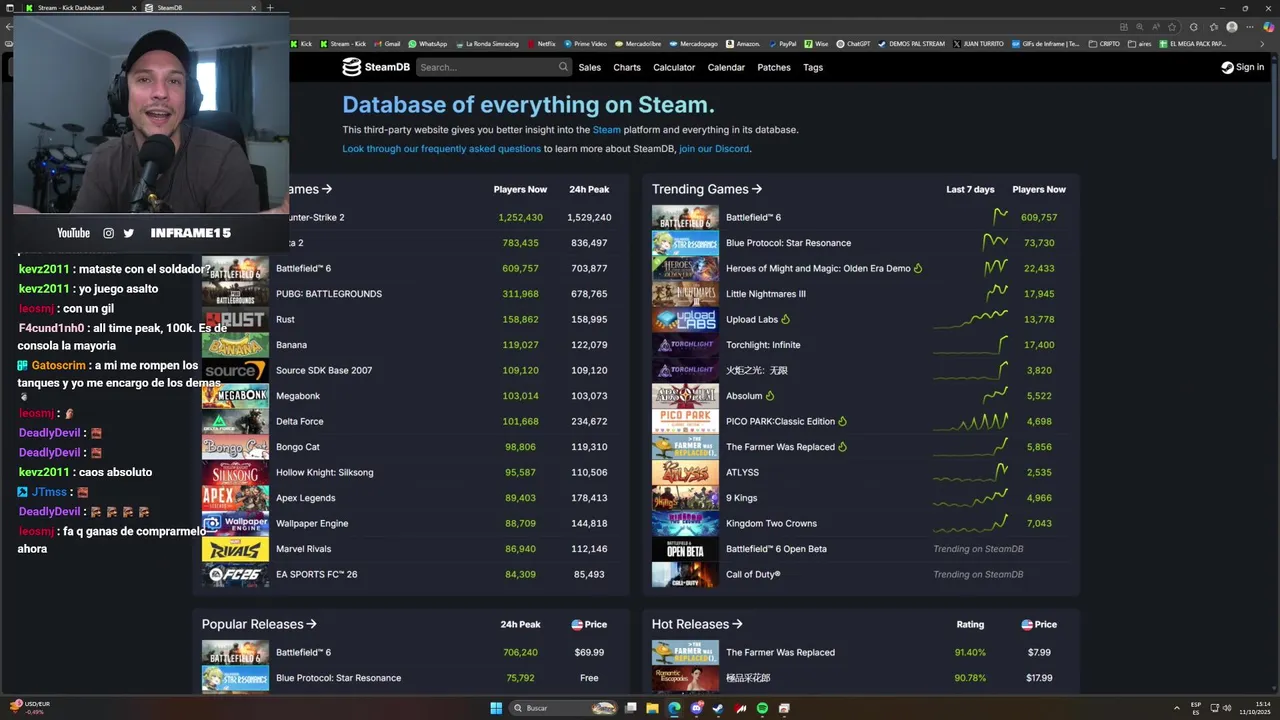Open the Patches menu item
Viewport: 1280px width, 720px height.
point(774,67)
